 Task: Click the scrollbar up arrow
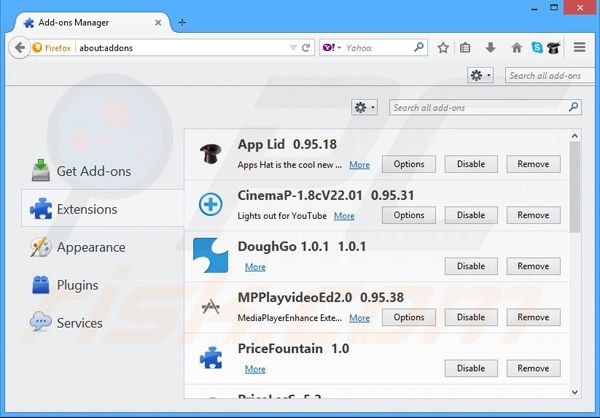coord(575,136)
